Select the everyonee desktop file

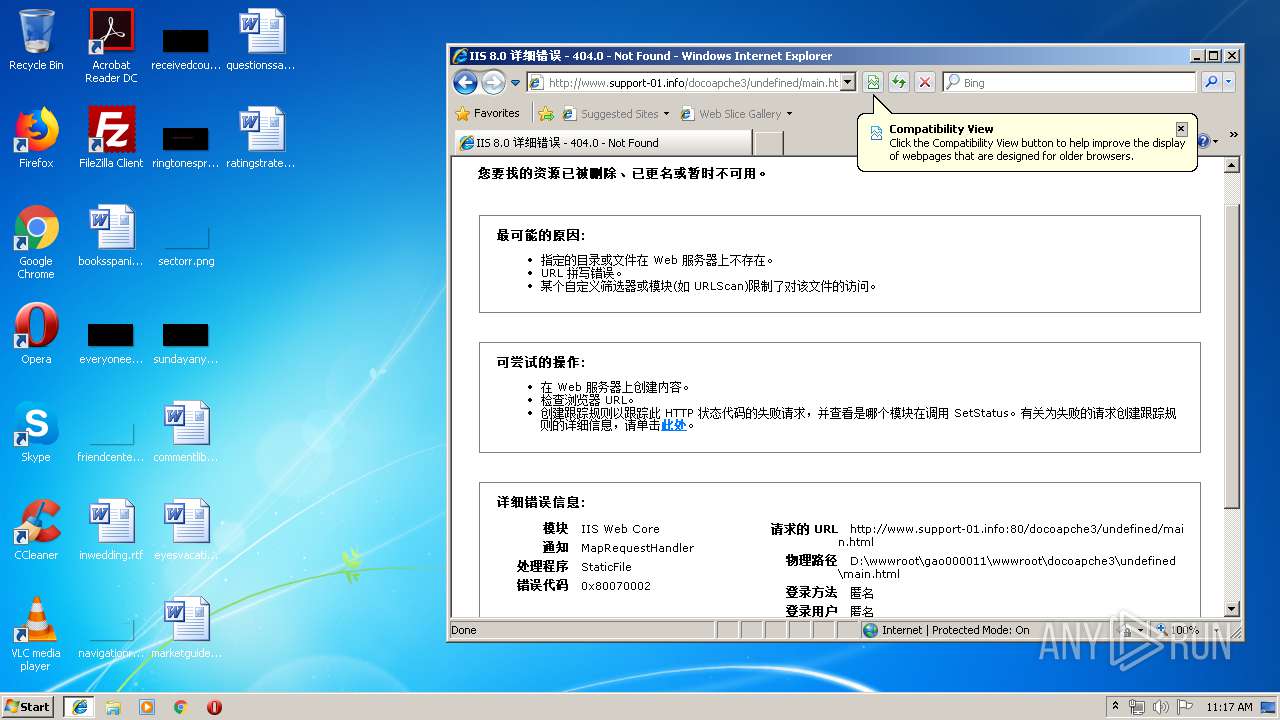(111, 344)
